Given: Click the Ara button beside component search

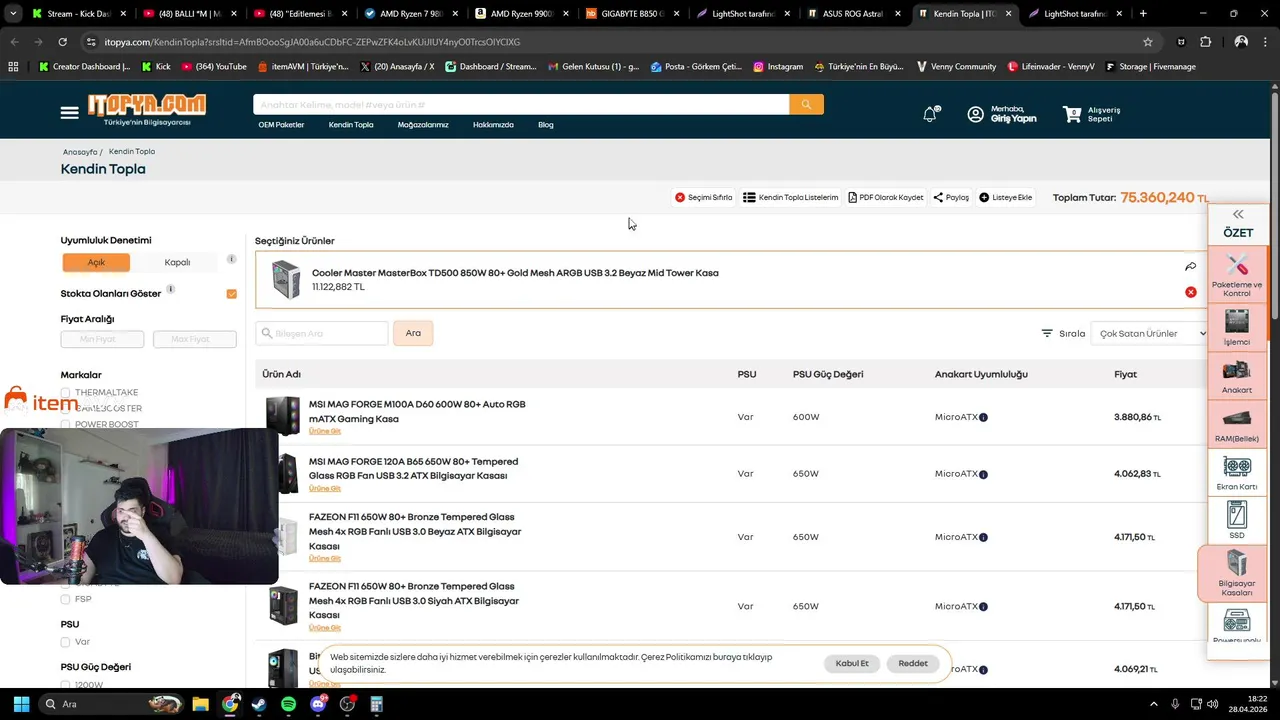Looking at the screenshot, I should pos(413,333).
